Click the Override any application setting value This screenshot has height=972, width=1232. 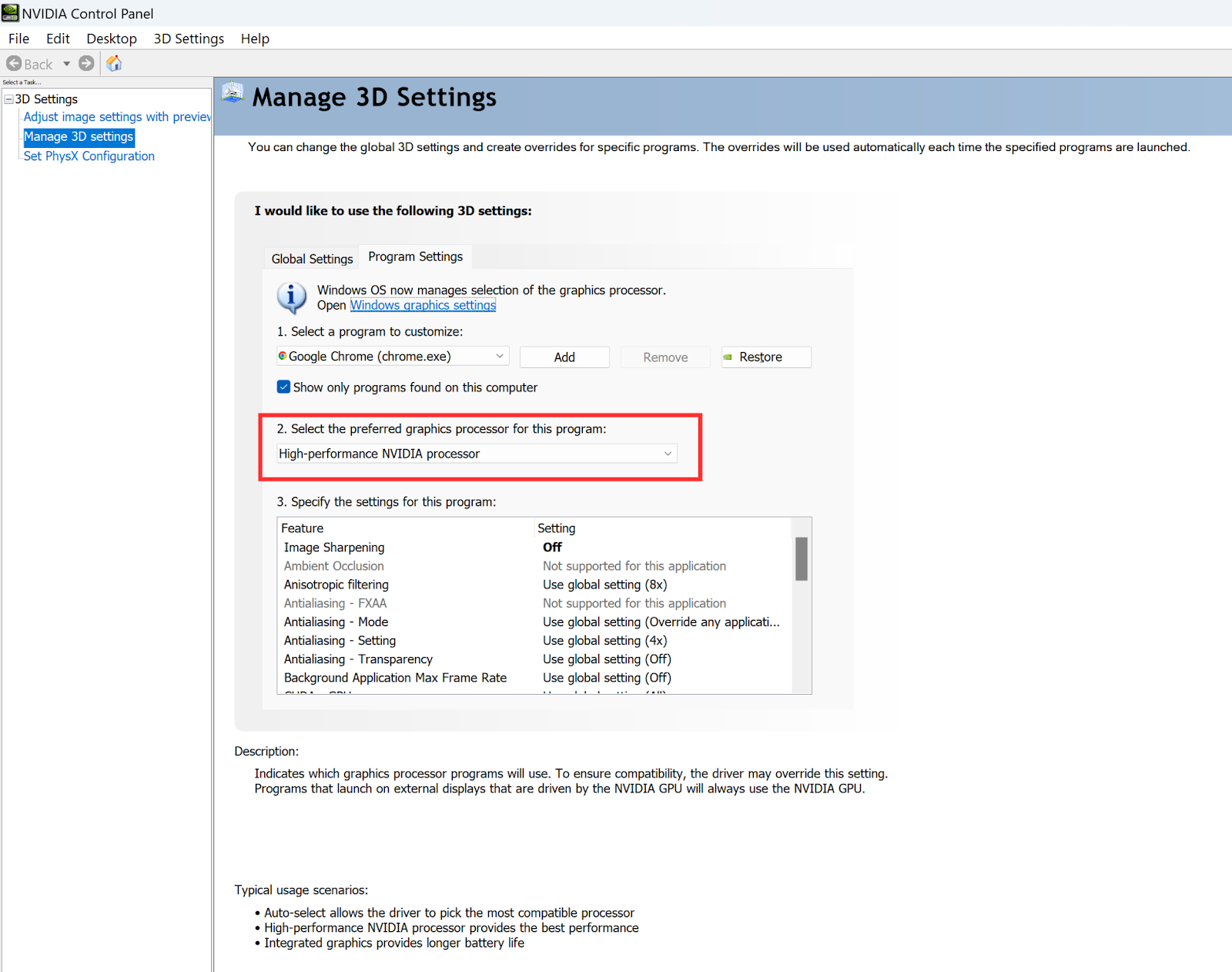click(x=661, y=622)
